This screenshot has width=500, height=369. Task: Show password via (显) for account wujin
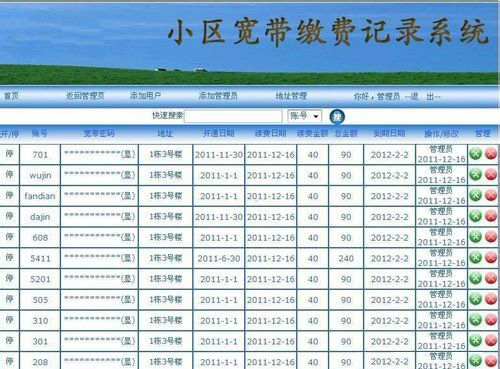pos(128,175)
